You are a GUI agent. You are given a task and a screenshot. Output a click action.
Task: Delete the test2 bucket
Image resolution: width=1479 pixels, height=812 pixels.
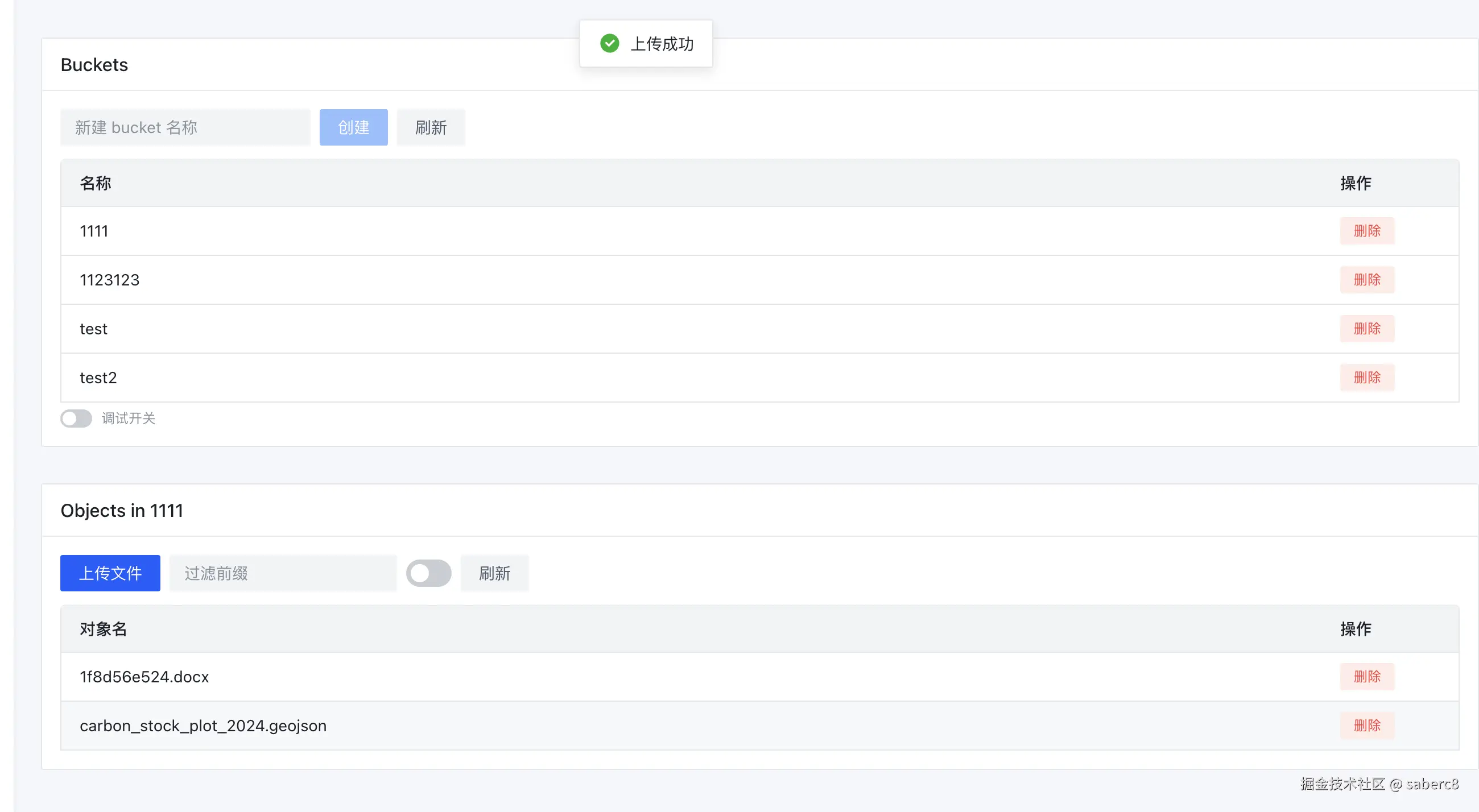[x=1366, y=377]
